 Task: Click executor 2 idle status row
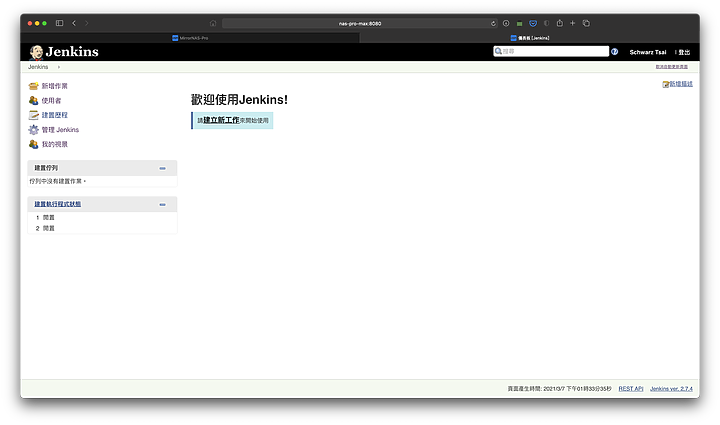click(102, 228)
